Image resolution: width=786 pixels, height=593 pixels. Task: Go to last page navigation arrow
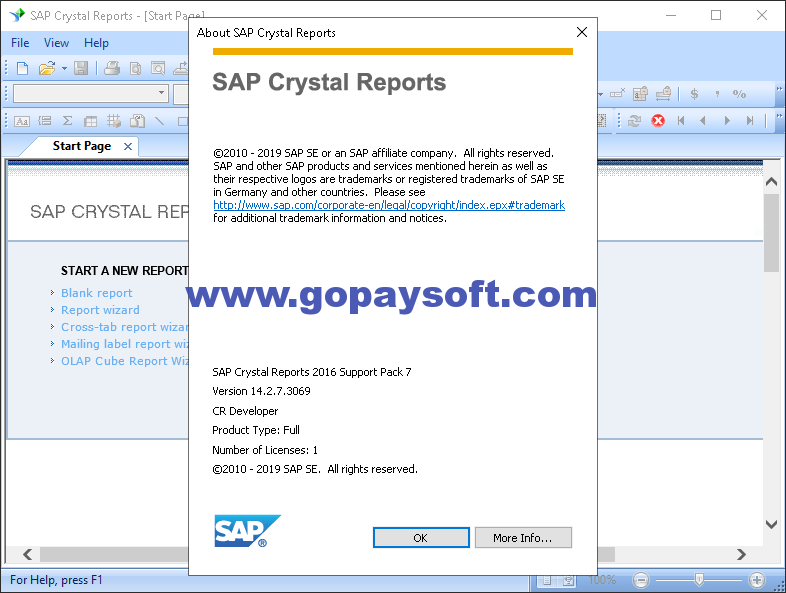coord(750,120)
